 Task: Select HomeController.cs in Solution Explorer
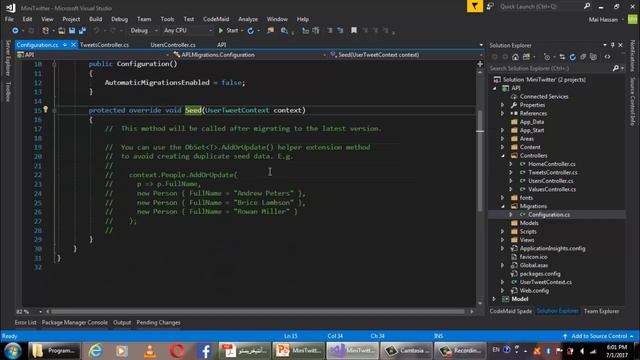click(552, 164)
